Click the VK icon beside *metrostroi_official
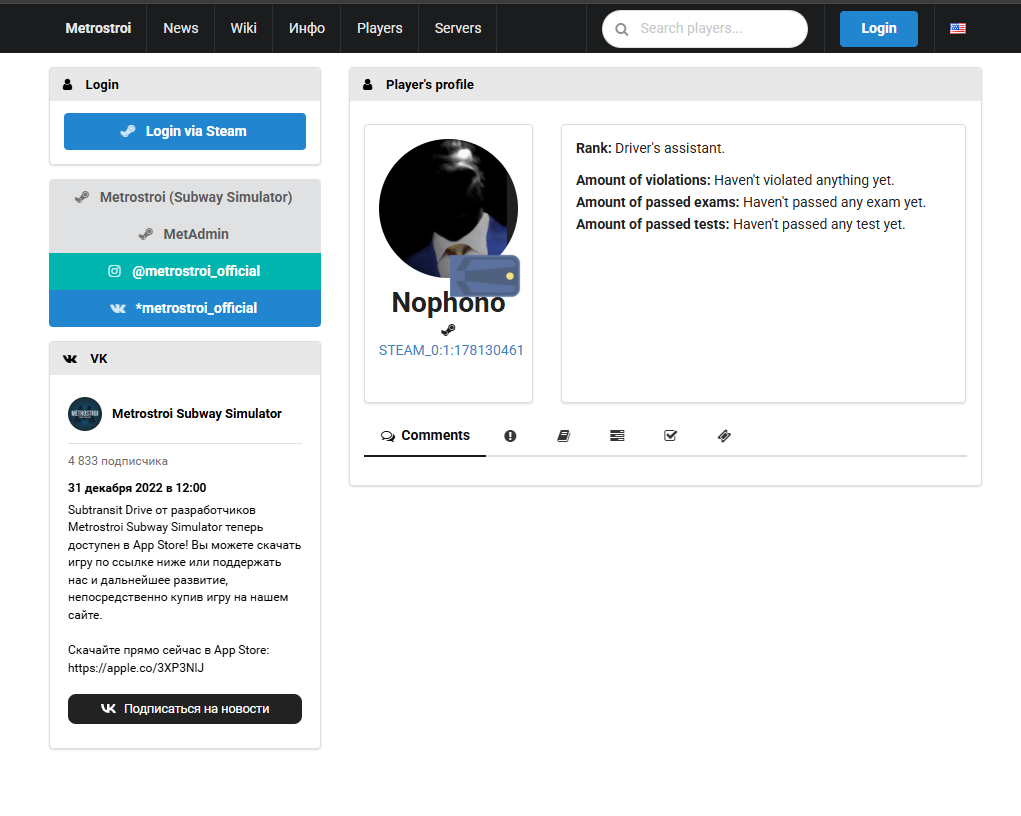 (118, 309)
